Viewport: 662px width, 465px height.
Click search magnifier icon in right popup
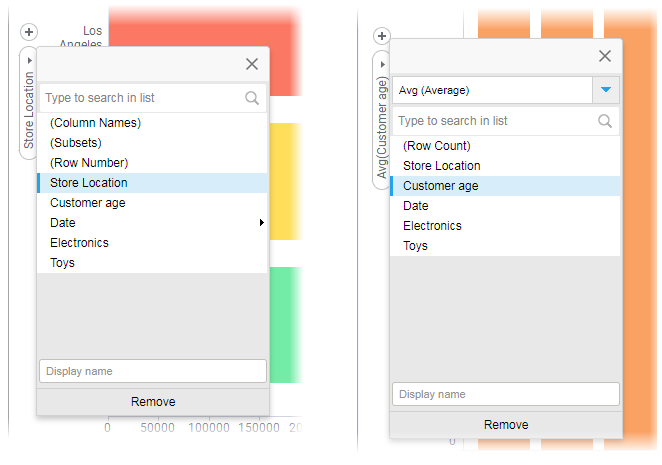[605, 121]
